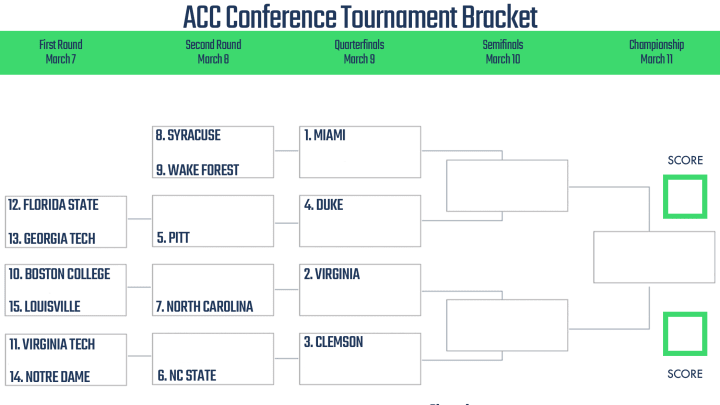This screenshot has height=405, width=720.
Task: Click the First Round March 7 header
Action: (x=61, y=52)
